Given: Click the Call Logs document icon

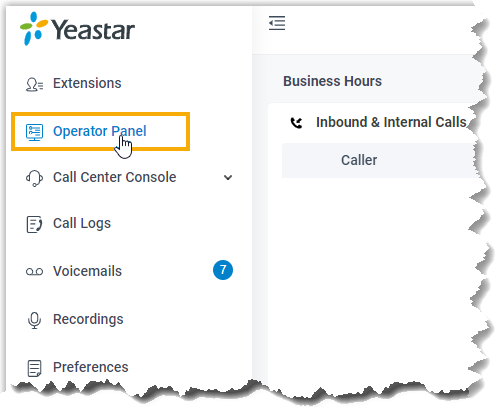Looking at the screenshot, I should coord(34,224).
